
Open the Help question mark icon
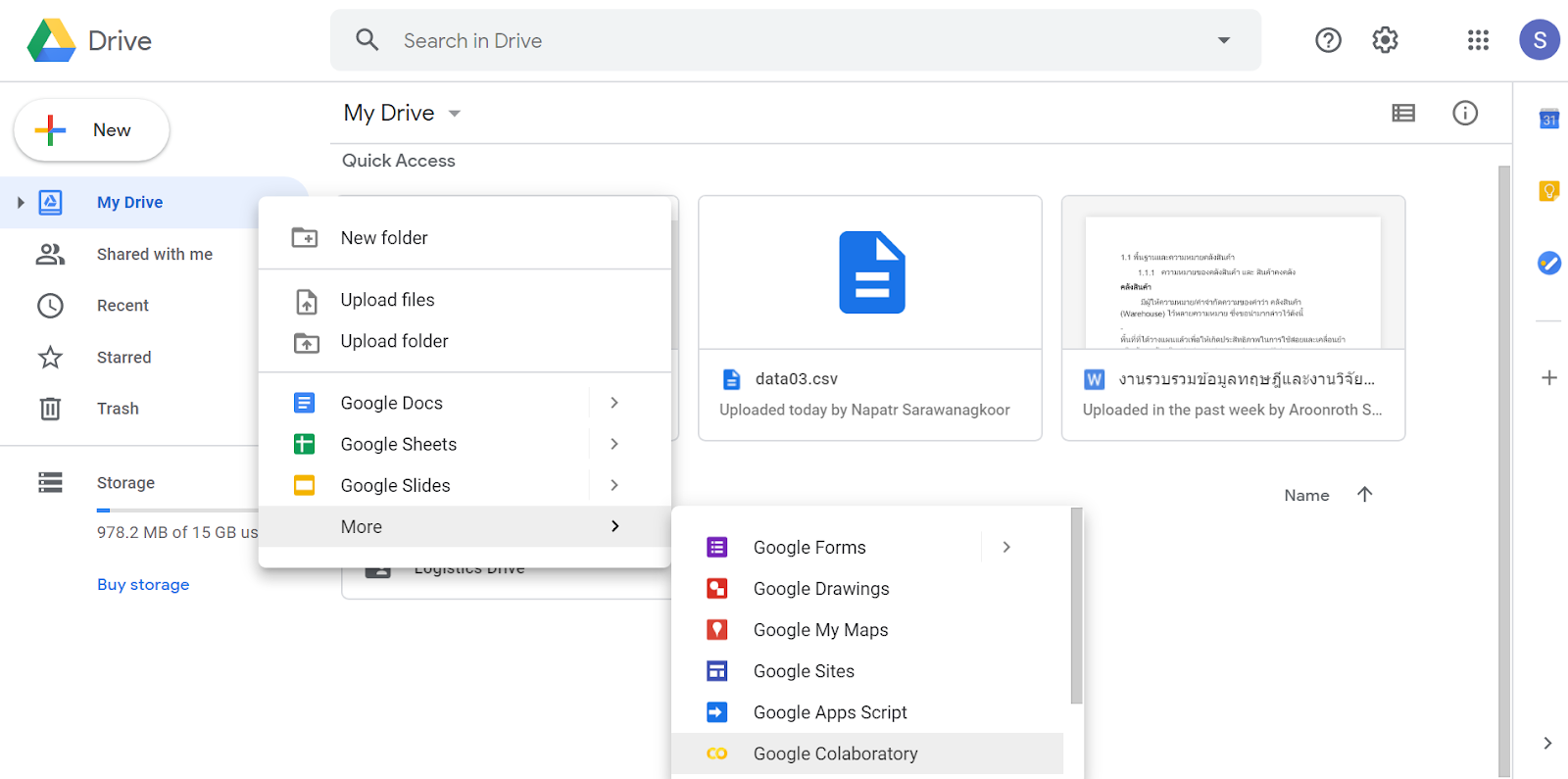(x=1328, y=40)
